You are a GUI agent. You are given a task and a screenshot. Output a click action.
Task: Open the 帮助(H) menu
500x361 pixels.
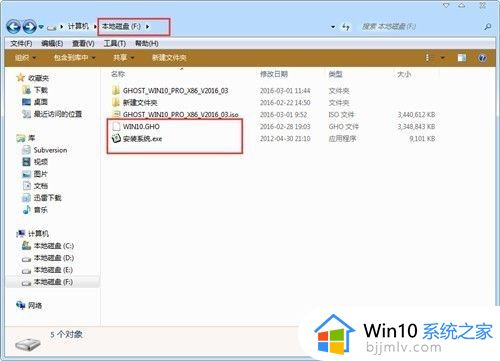(146, 43)
